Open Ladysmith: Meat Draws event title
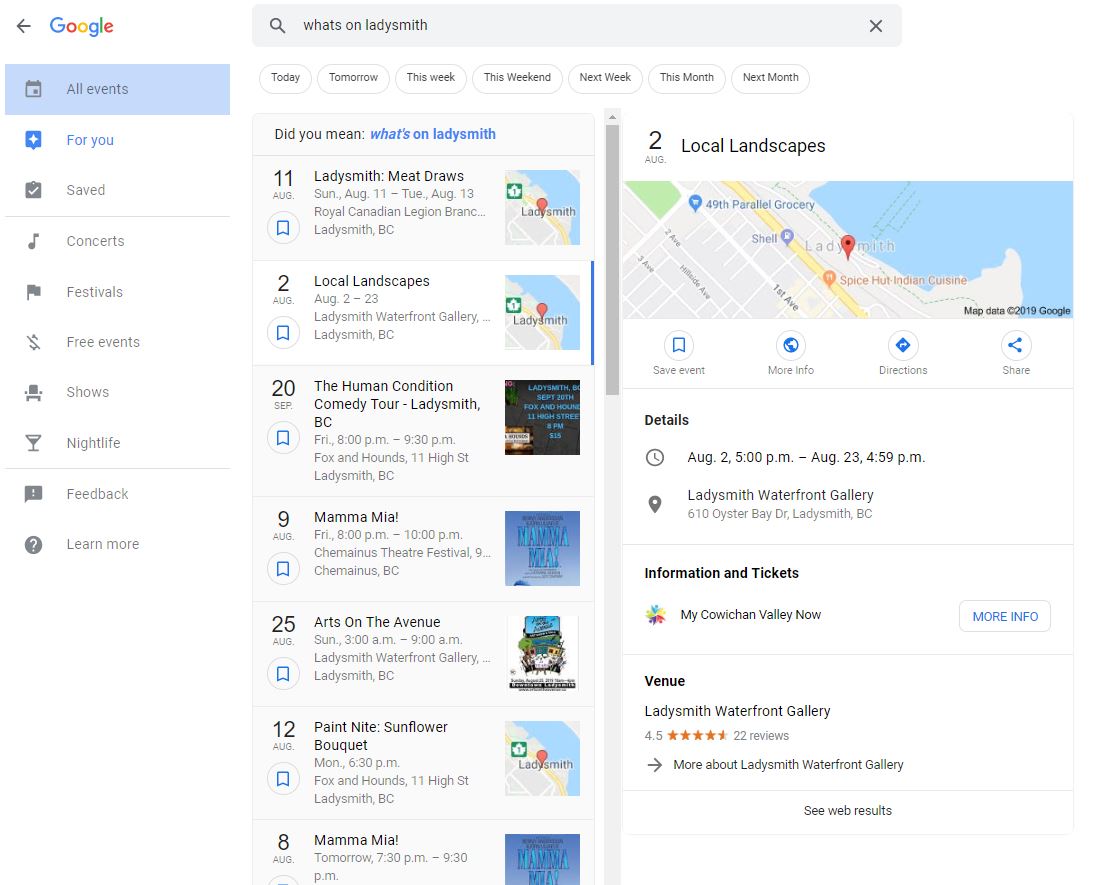1100x885 pixels. (x=389, y=176)
